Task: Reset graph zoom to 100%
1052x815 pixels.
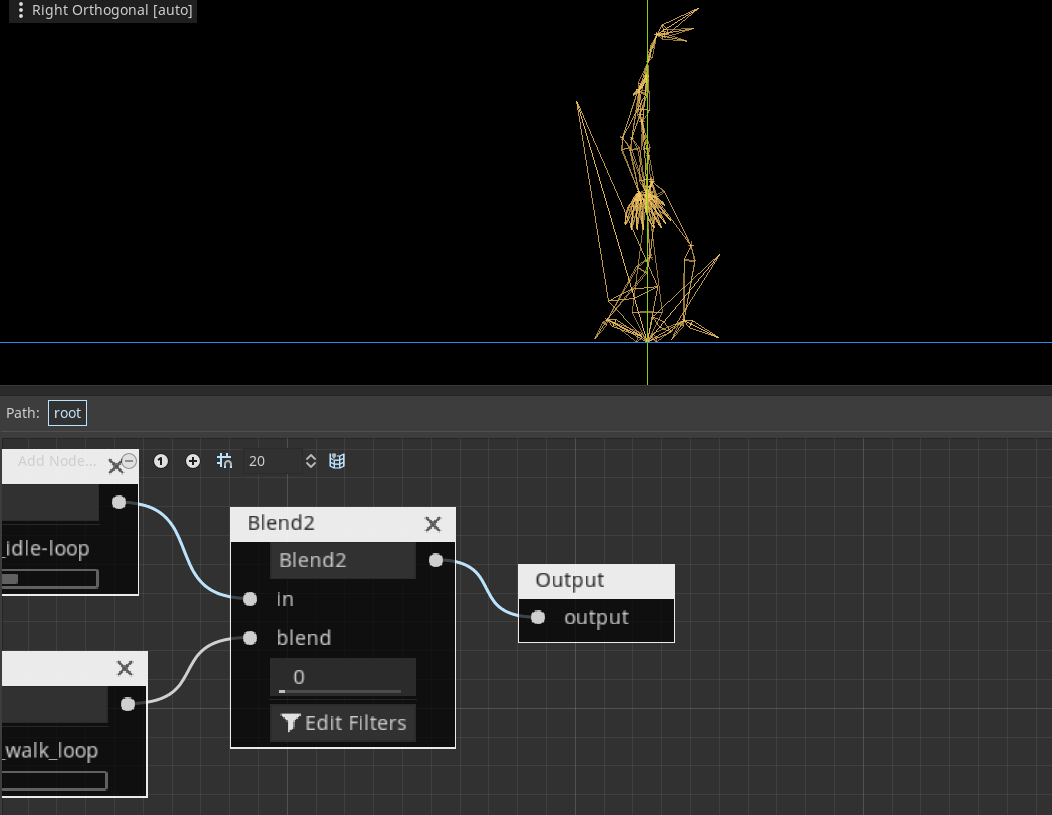Action: pos(161,461)
